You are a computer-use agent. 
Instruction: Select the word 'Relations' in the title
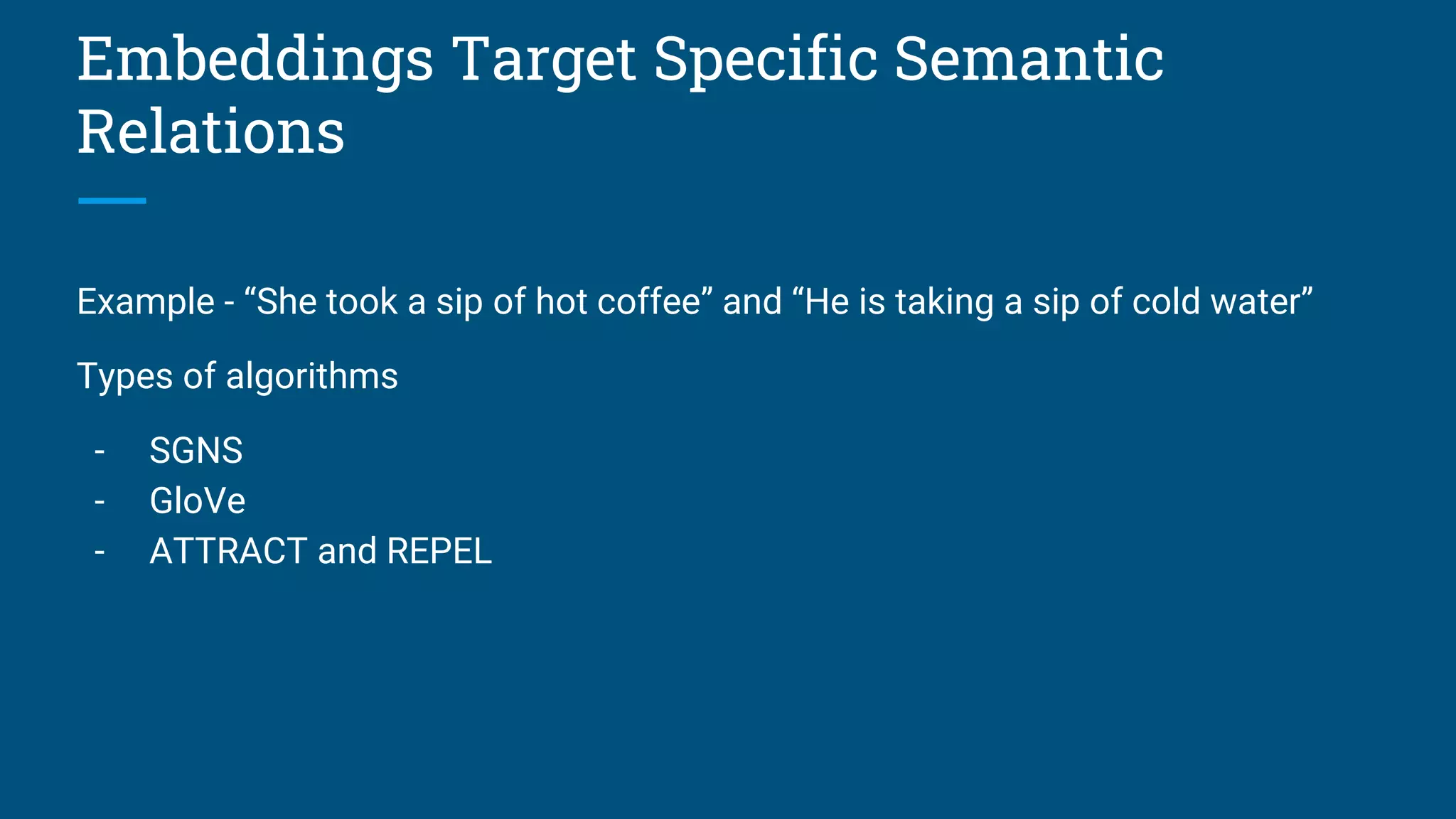click(211, 132)
